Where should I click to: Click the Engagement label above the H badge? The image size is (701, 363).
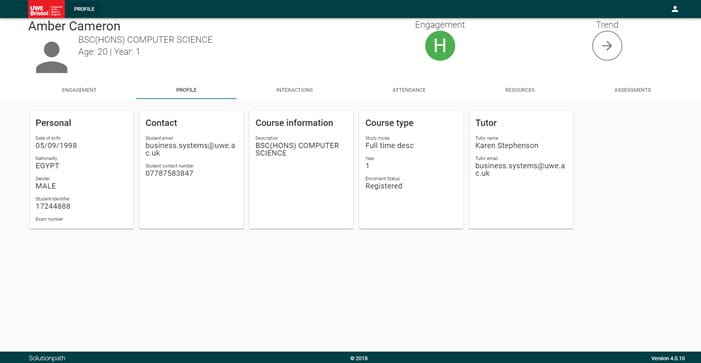click(x=440, y=25)
